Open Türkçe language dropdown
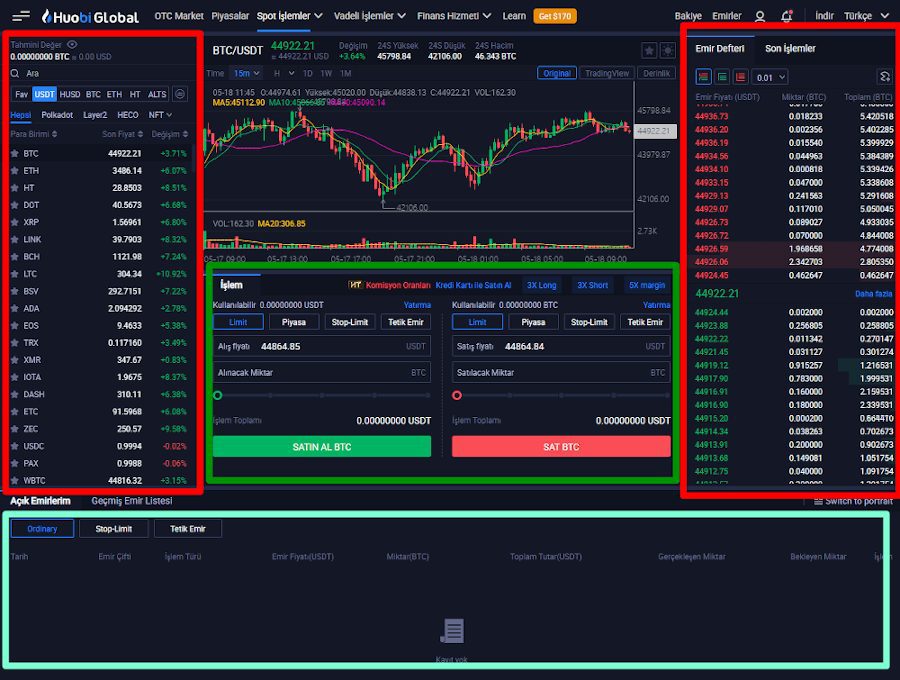The image size is (900, 680). tap(866, 16)
